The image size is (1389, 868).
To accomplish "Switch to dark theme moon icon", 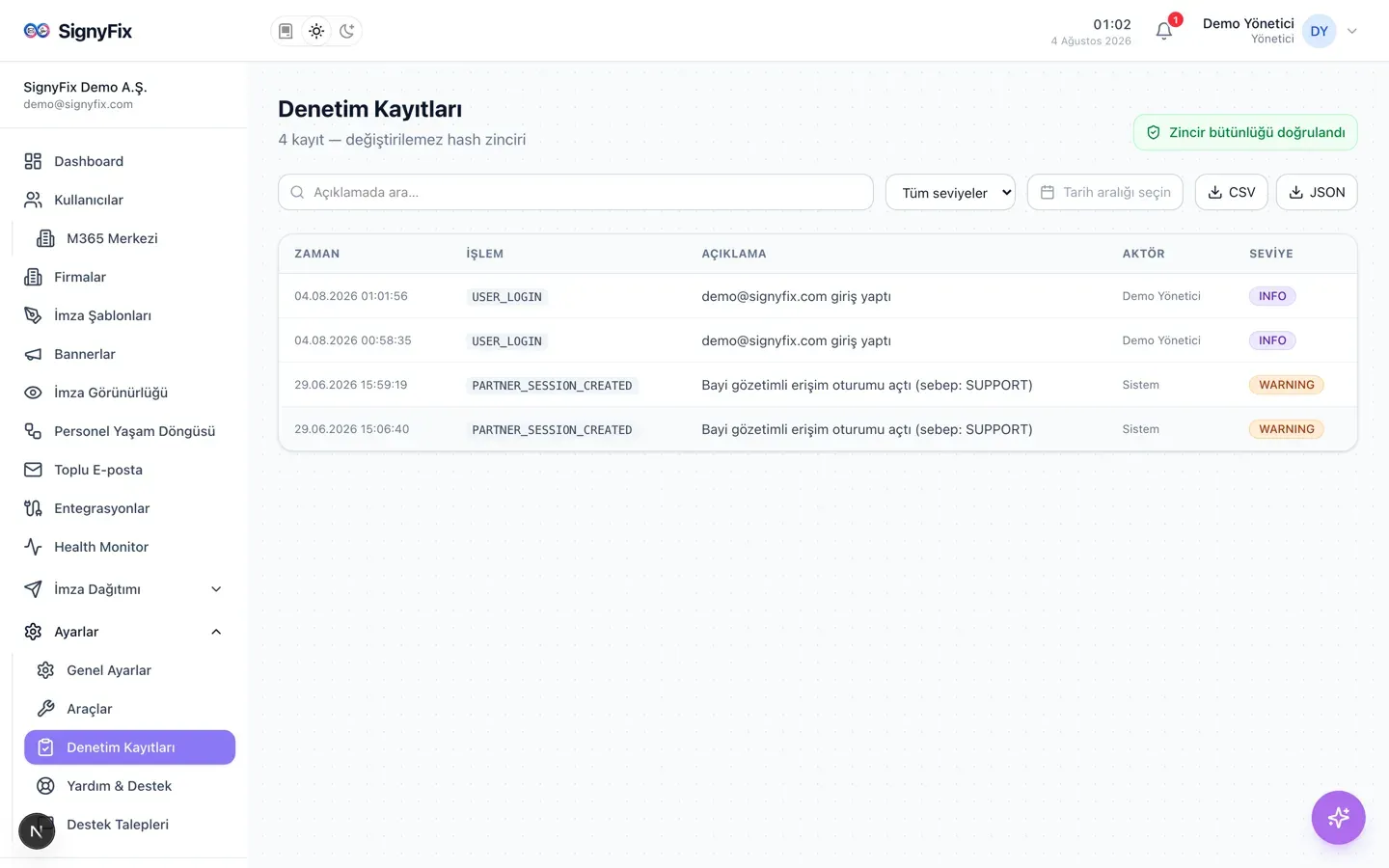I will (x=347, y=31).
